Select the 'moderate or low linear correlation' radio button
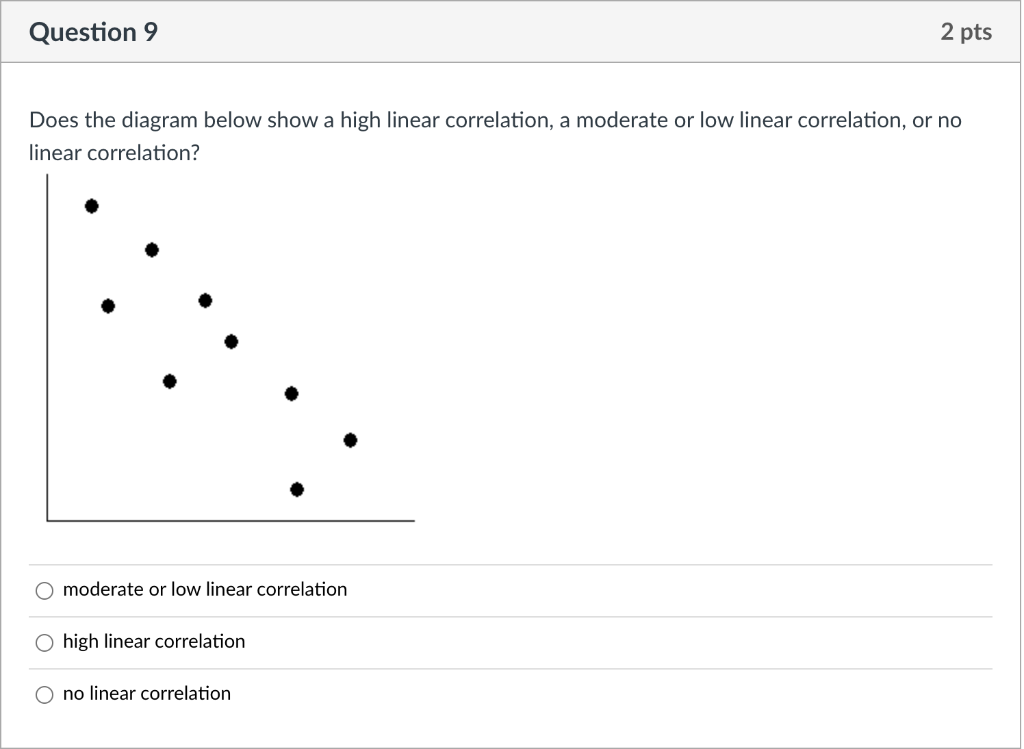 coord(44,590)
